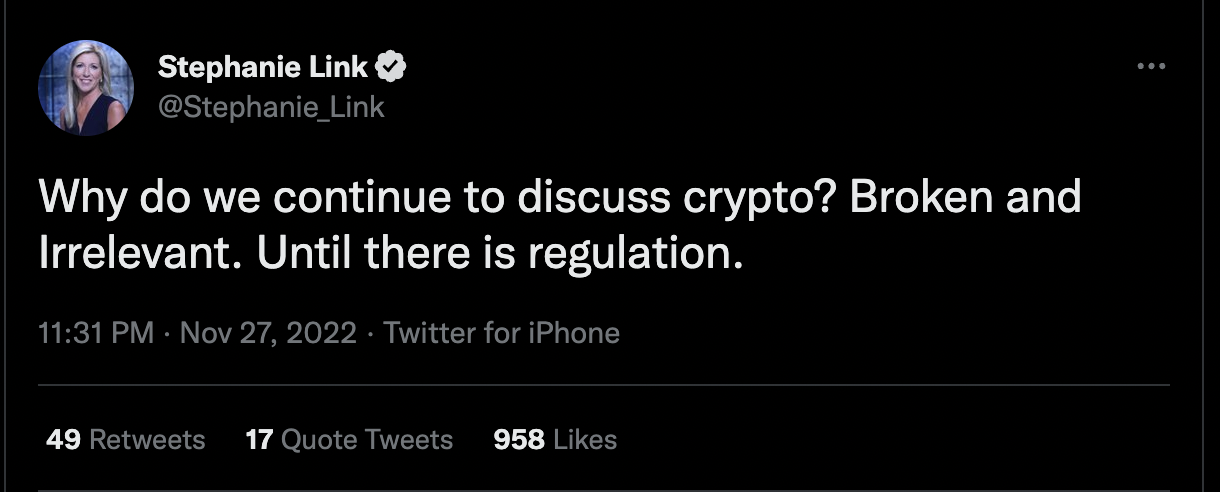Viewport: 1220px width, 492px height.
Task: Open the Twitter for iPhone source link
Action: coord(502,333)
